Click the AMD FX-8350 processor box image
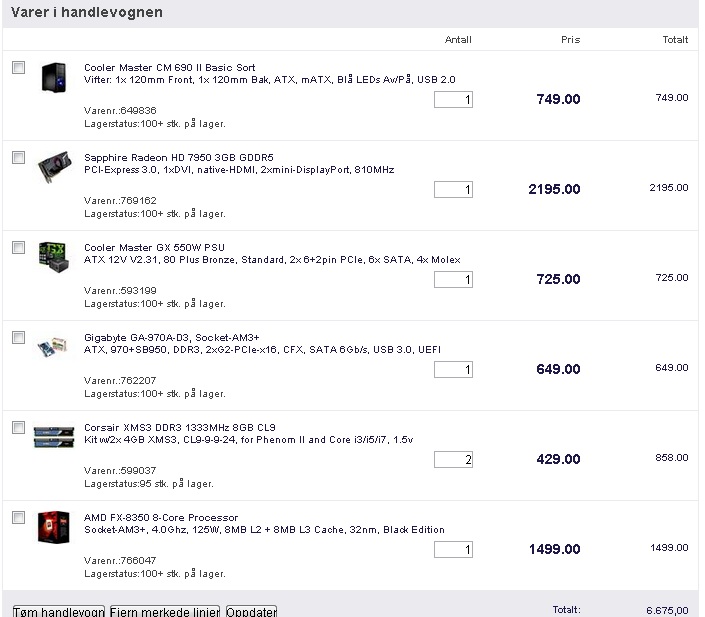This screenshot has width=705, height=617. pyautogui.click(x=54, y=527)
